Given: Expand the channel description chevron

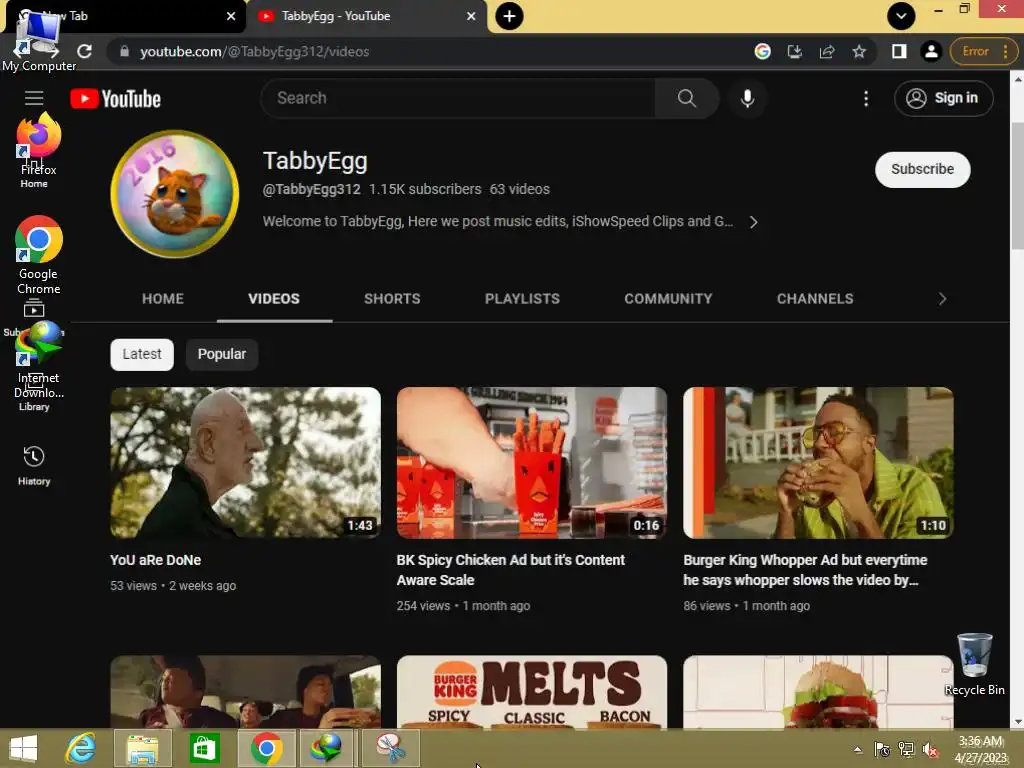Looking at the screenshot, I should point(754,222).
